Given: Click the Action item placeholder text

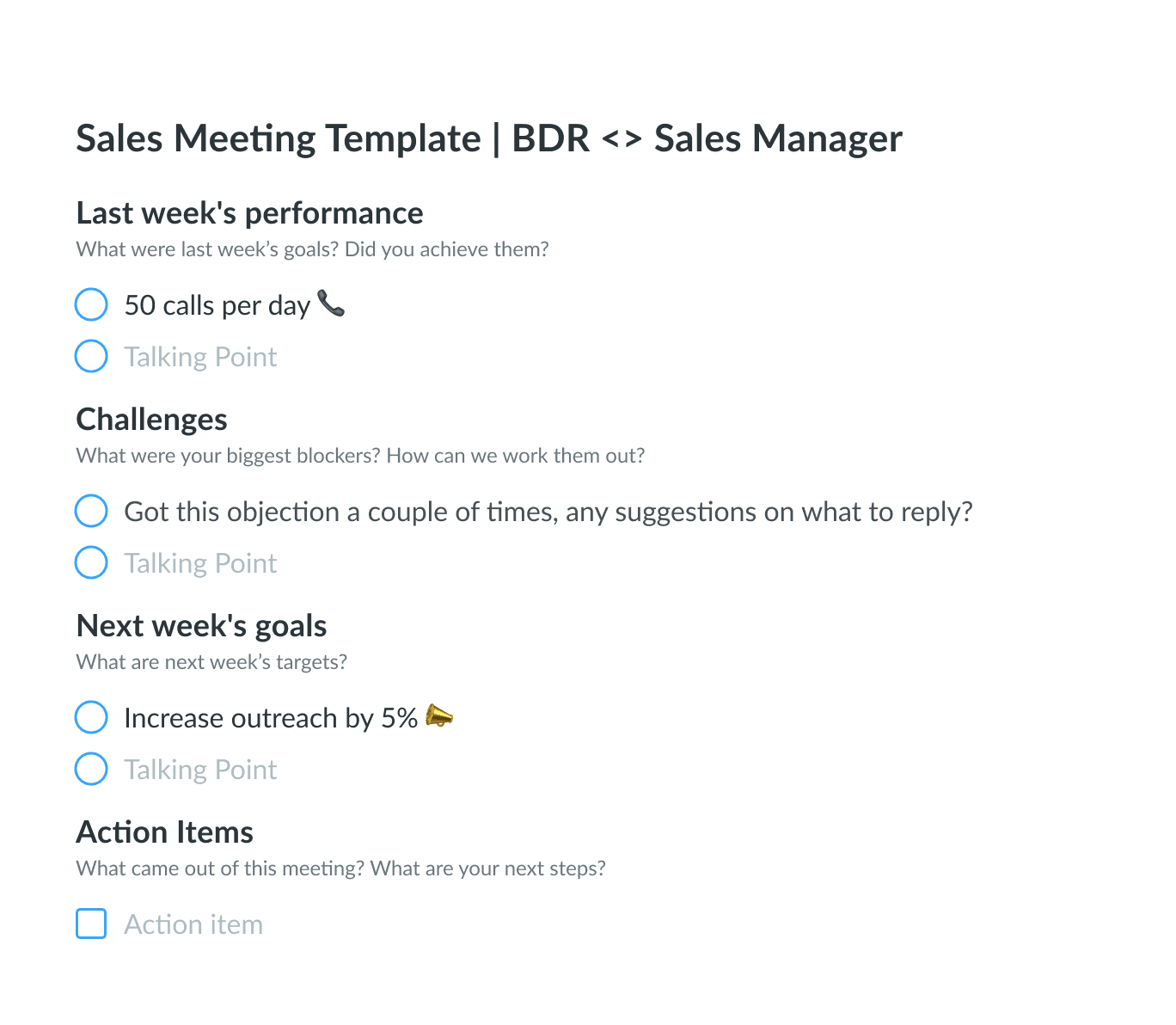Looking at the screenshot, I should pos(193,924).
